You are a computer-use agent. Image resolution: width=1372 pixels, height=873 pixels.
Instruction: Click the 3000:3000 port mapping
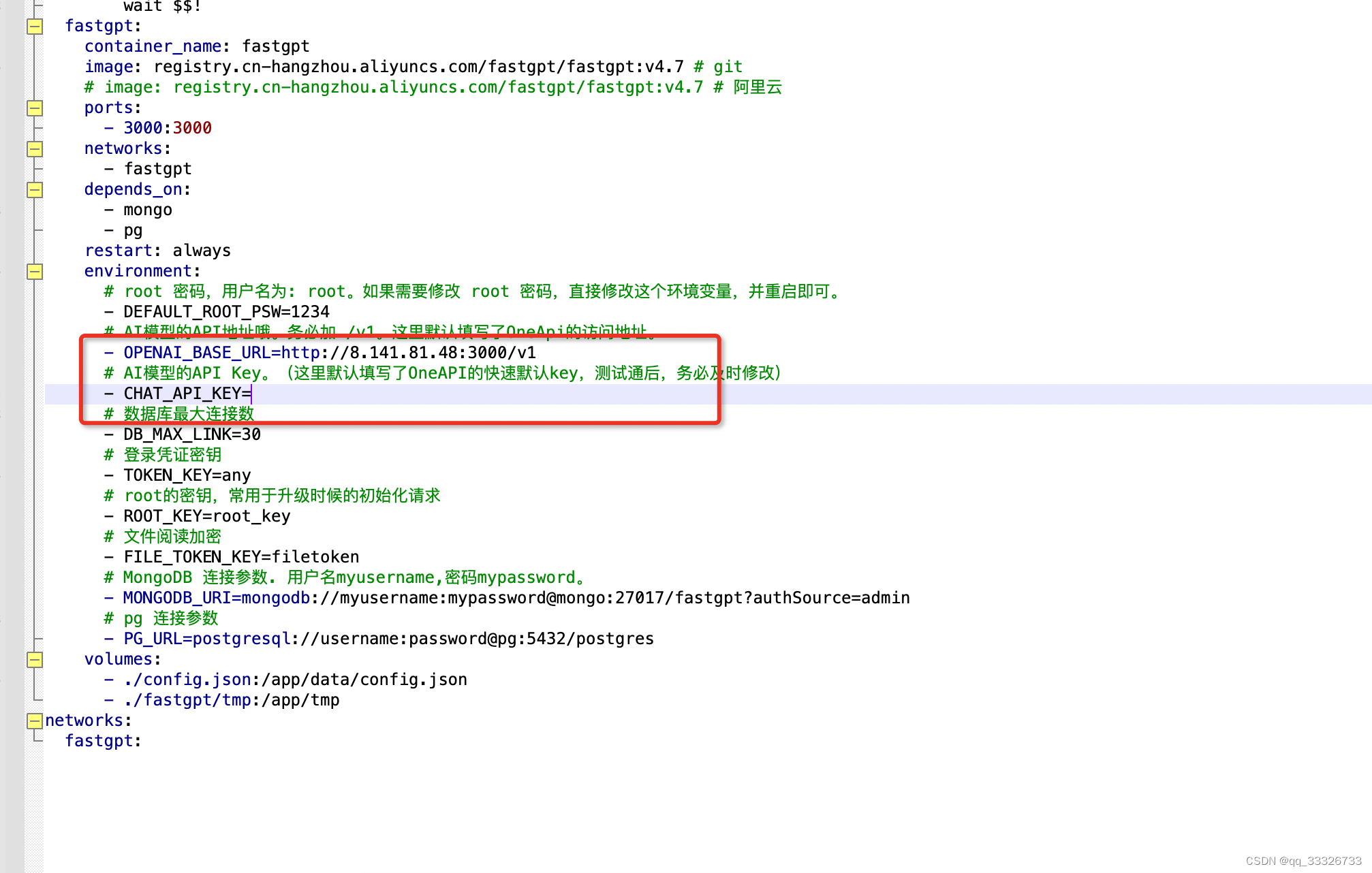168,128
